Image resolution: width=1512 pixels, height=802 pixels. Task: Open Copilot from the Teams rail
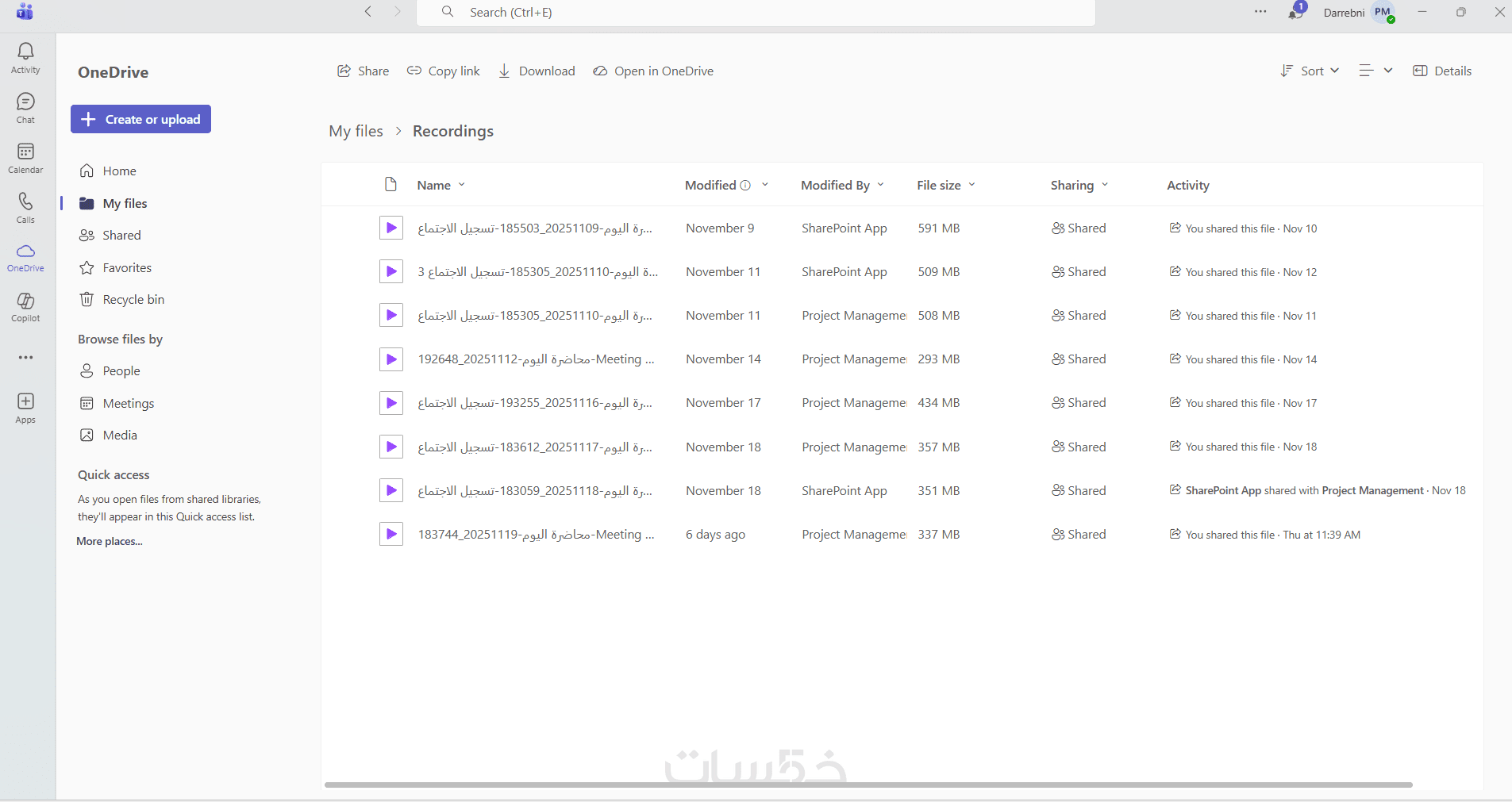[x=25, y=307]
